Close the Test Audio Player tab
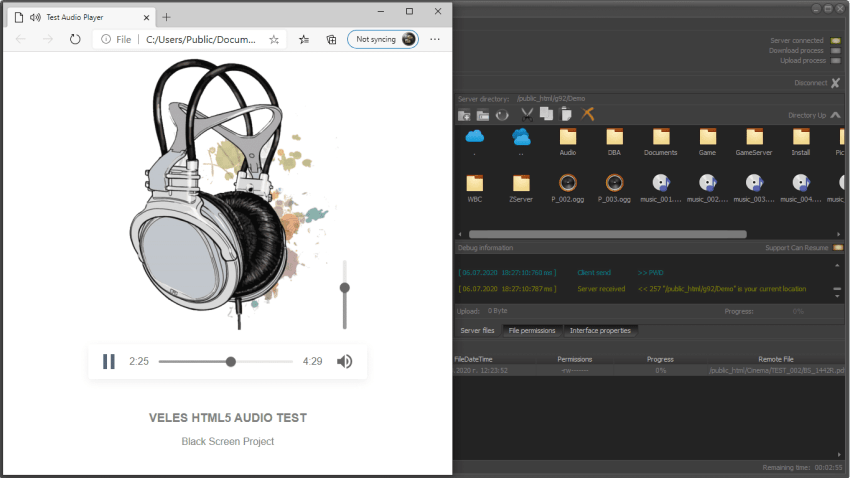This screenshot has height=478, width=850. pos(146,17)
